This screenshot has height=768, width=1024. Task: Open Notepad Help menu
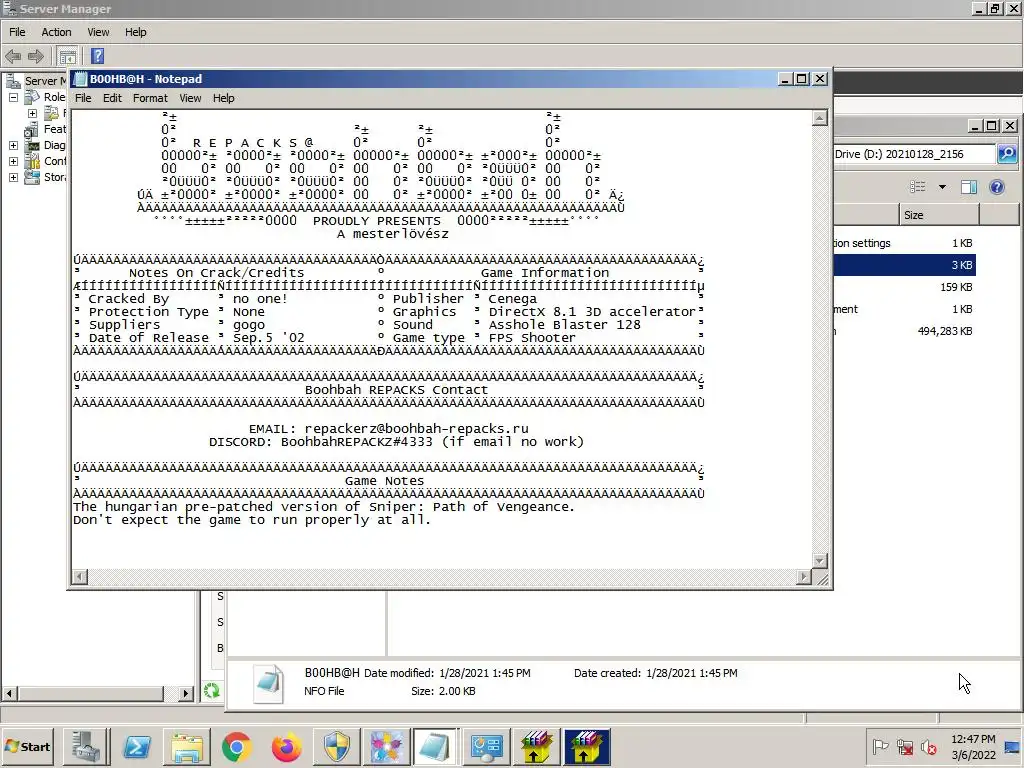click(223, 98)
